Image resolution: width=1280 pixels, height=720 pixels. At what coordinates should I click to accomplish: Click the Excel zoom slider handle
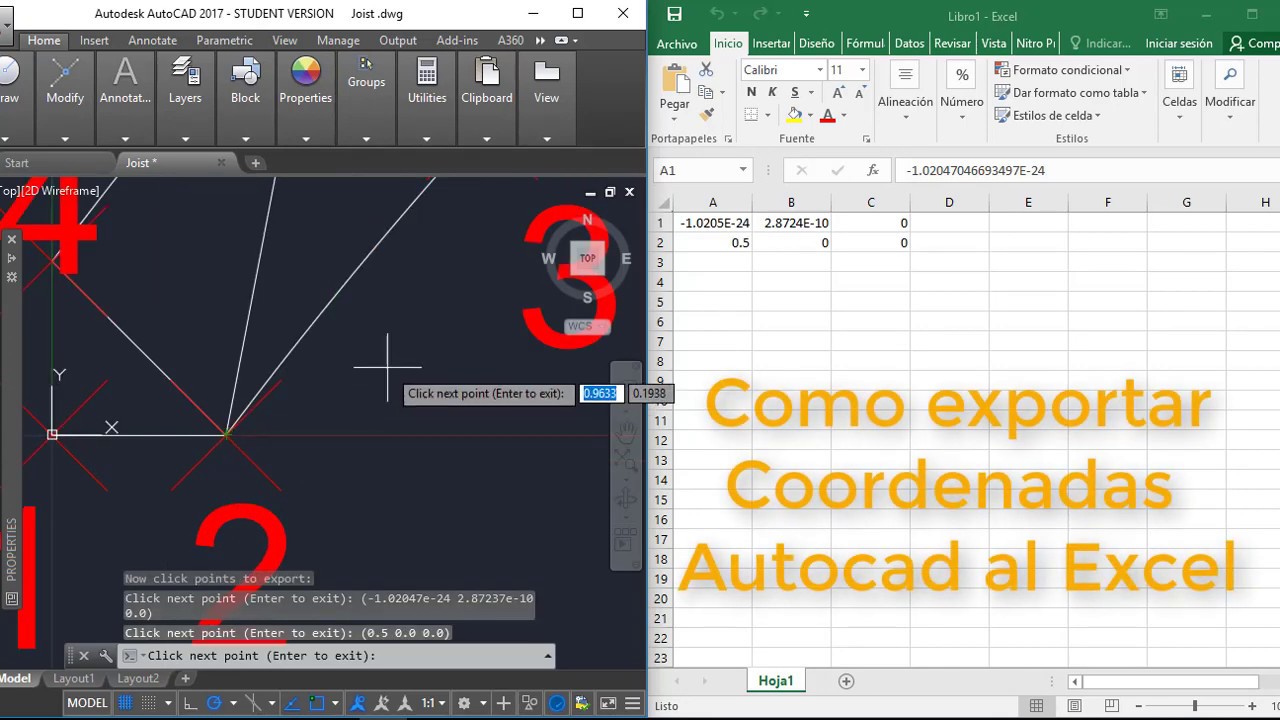coord(1195,706)
